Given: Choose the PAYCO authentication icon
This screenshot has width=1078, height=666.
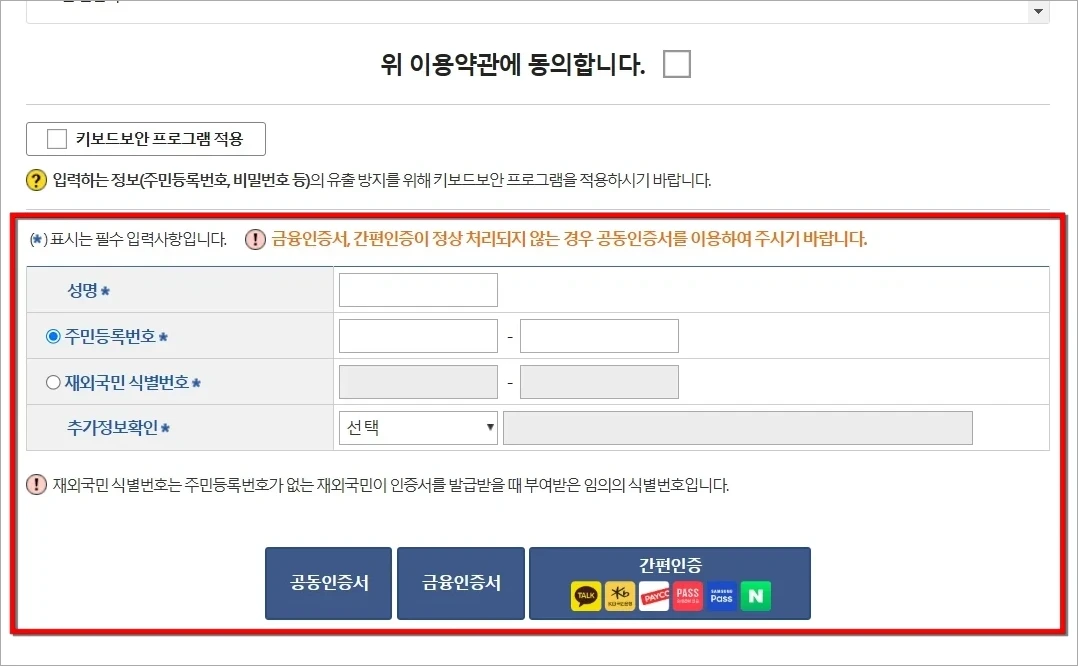Looking at the screenshot, I should click(x=654, y=595).
